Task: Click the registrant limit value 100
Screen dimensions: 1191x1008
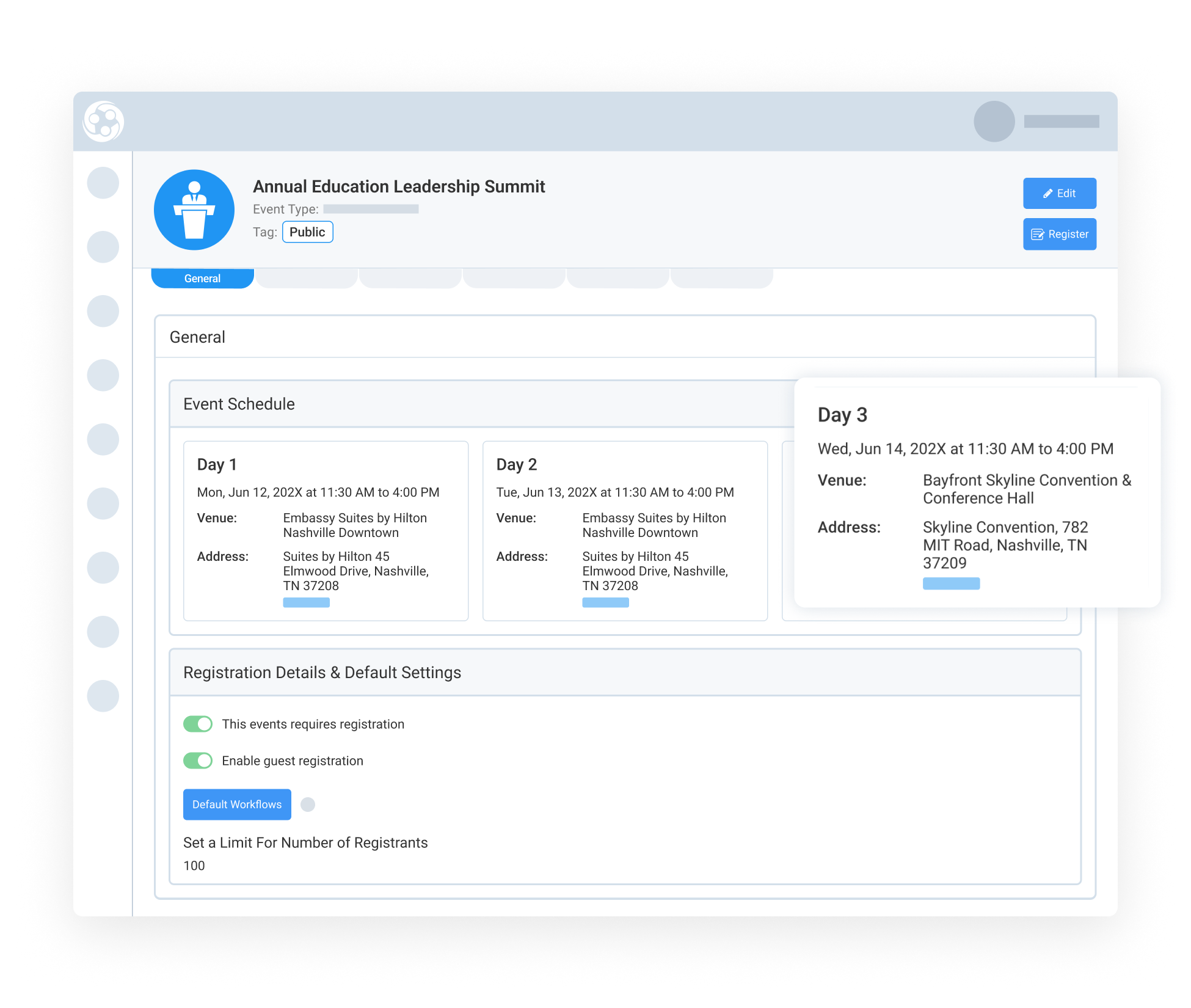Action: click(x=194, y=866)
